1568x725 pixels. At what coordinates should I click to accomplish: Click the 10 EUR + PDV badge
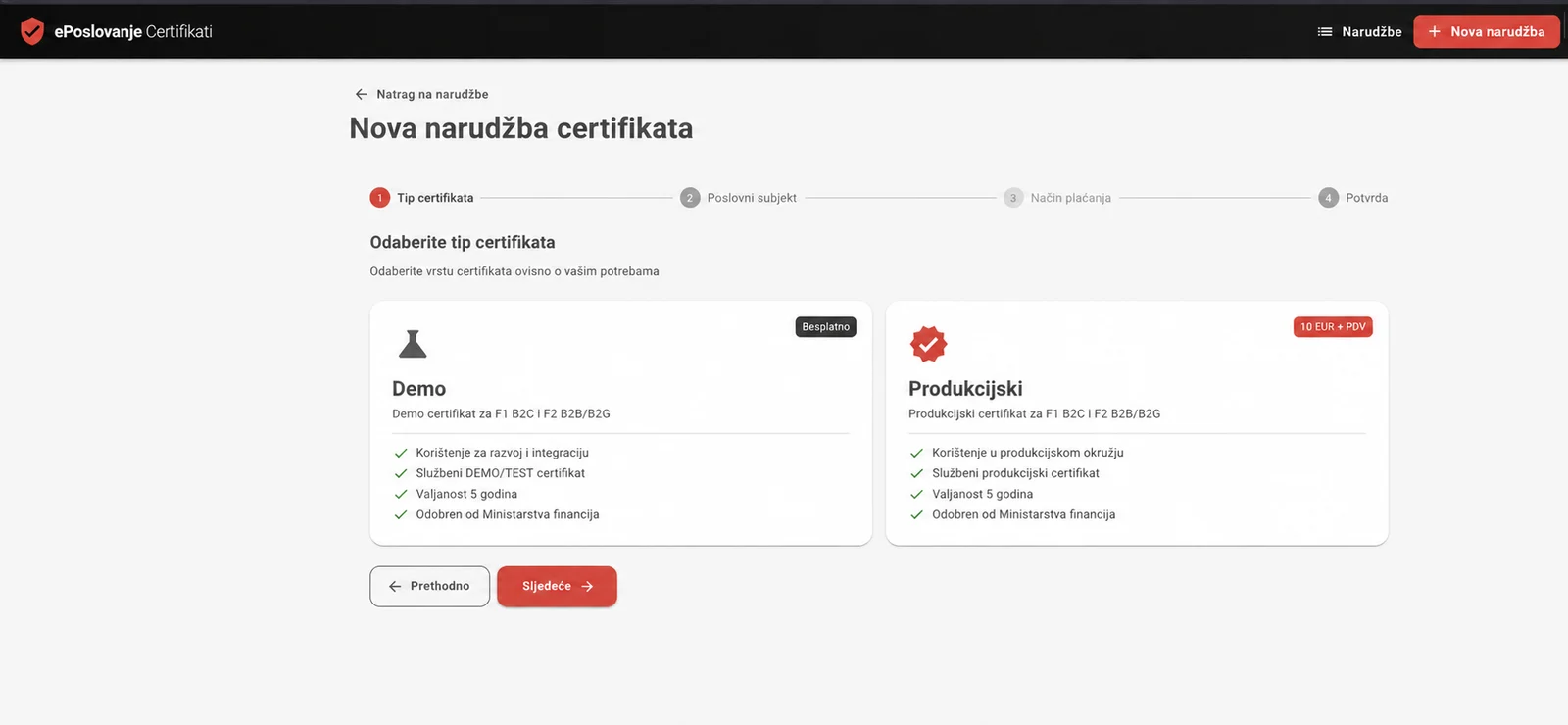[x=1333, y=327]
